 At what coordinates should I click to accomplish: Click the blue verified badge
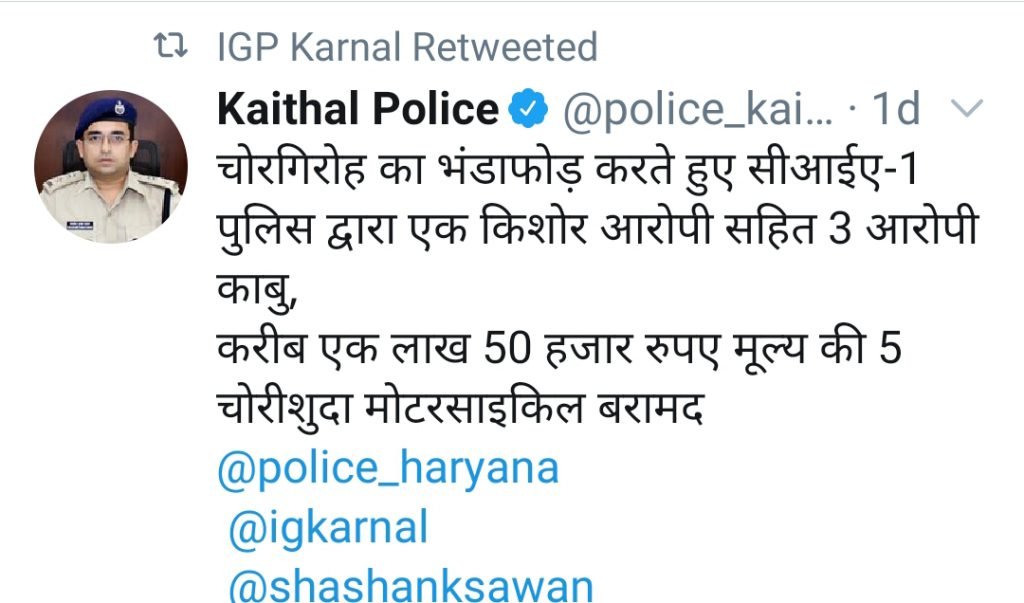coord(528,108)
